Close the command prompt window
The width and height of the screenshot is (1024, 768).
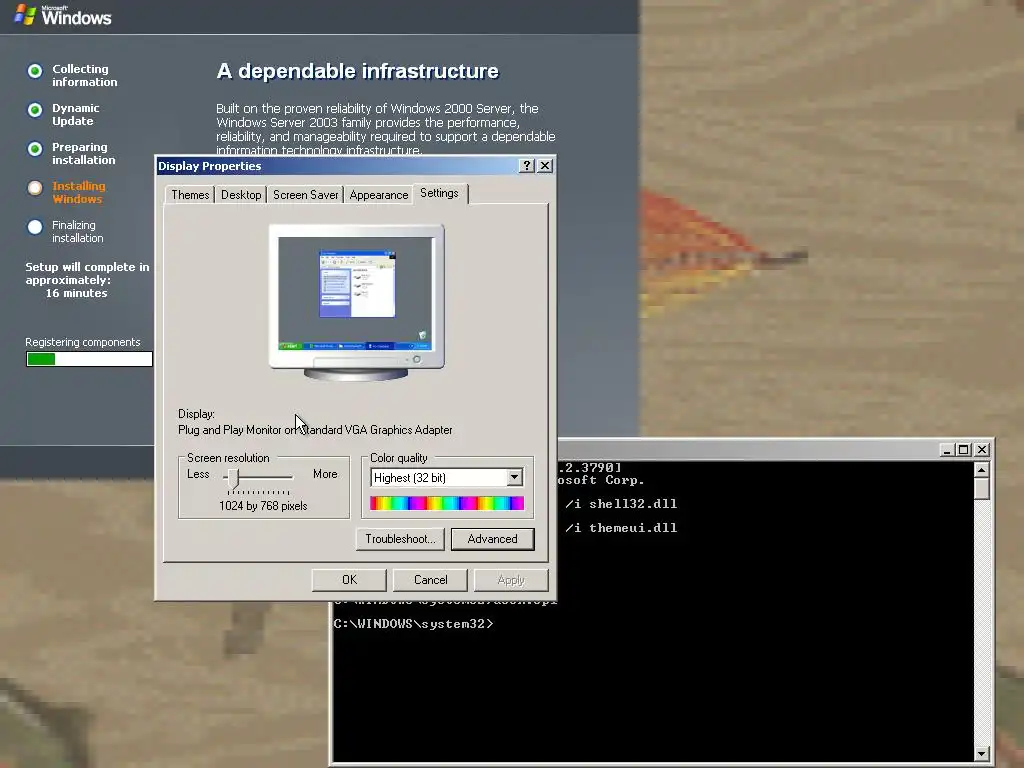coord(982,450)
